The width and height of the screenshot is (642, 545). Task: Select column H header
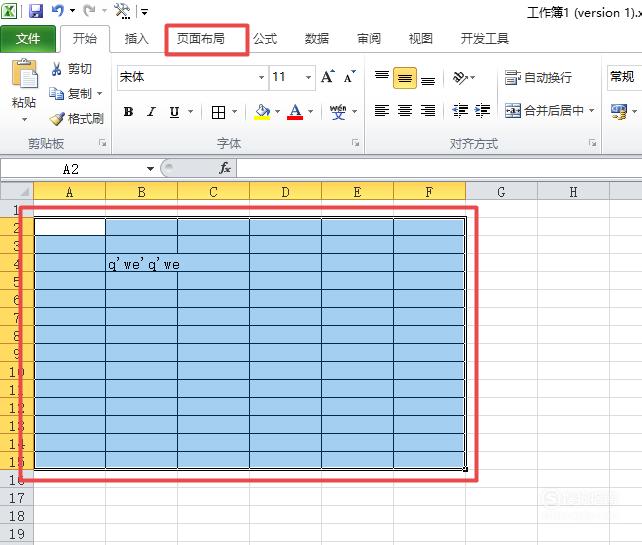573,192
